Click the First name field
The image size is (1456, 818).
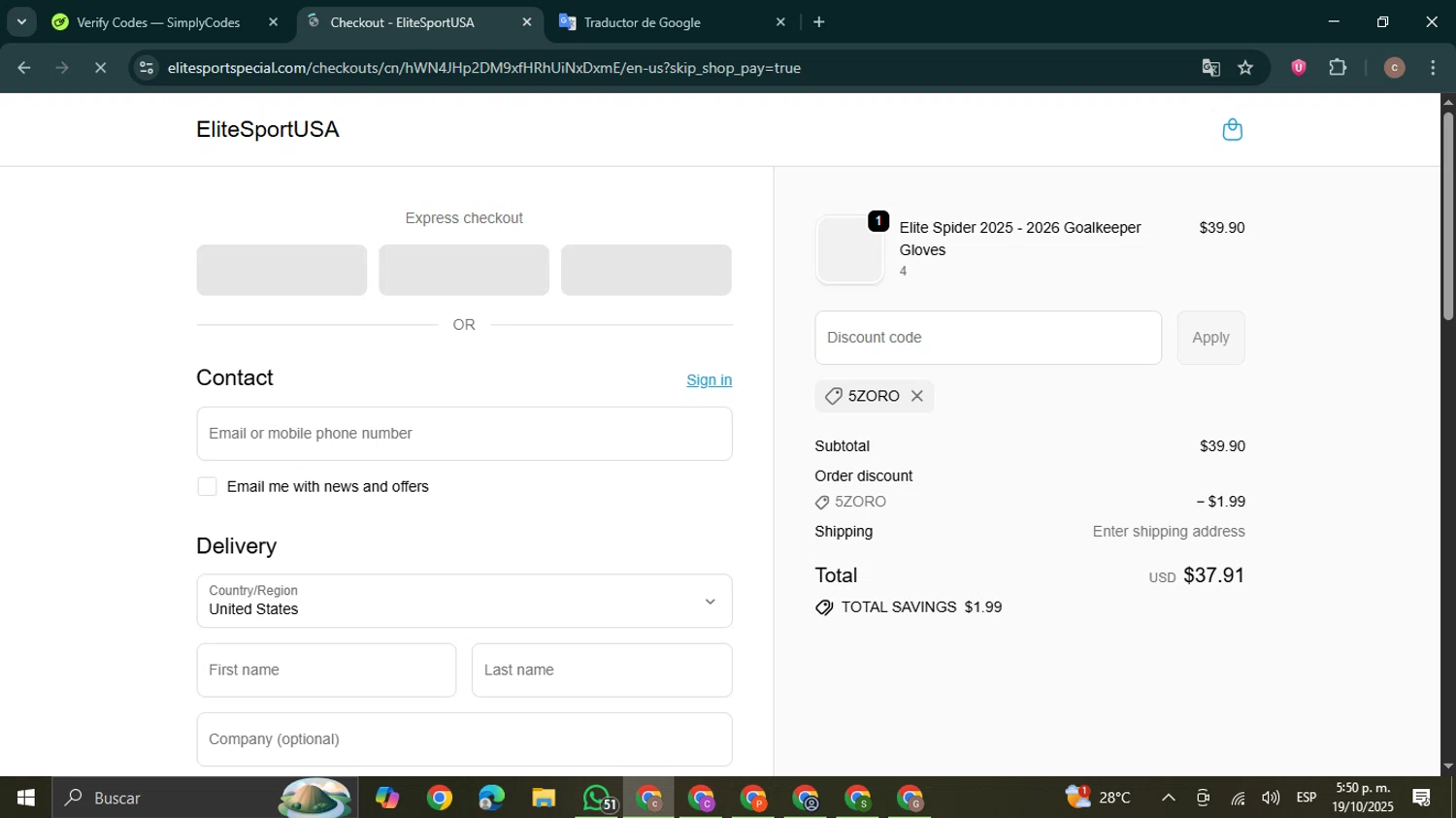click(x=326, y=671)
